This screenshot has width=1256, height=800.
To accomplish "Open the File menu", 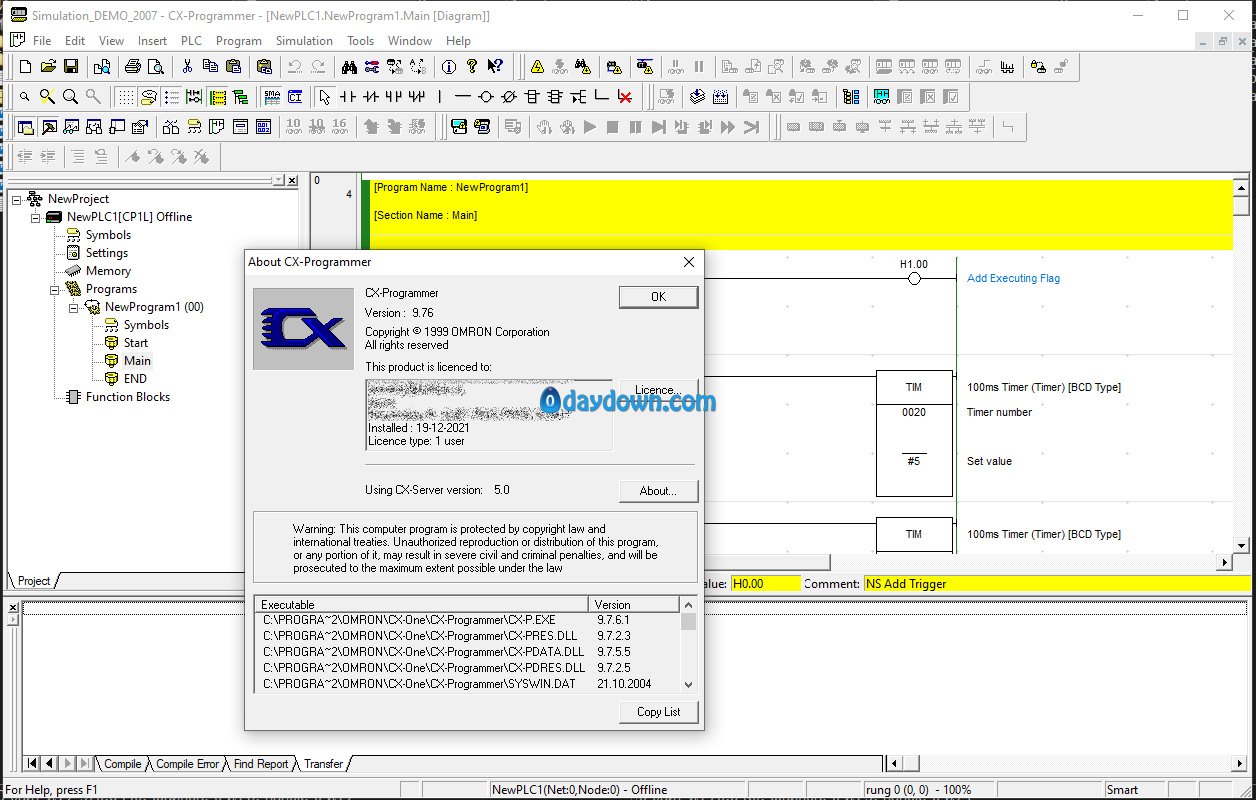I will coord(42,41).
